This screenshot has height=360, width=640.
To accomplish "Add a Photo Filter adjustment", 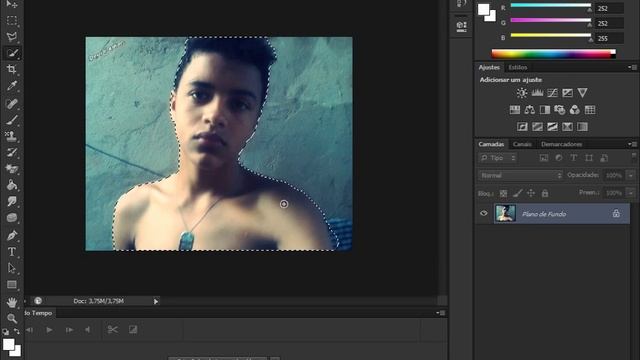I will tap(560, 110).
